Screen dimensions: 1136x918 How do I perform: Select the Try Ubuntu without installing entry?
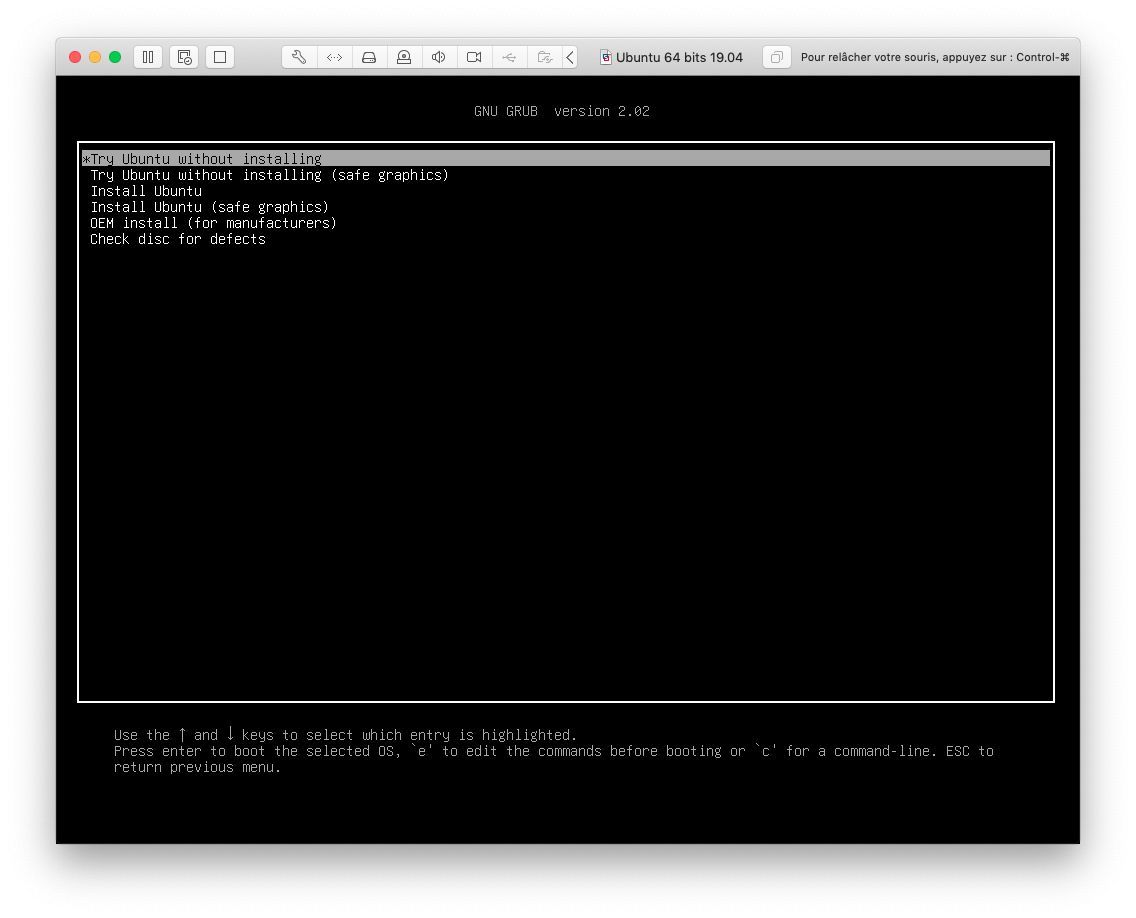205,158
